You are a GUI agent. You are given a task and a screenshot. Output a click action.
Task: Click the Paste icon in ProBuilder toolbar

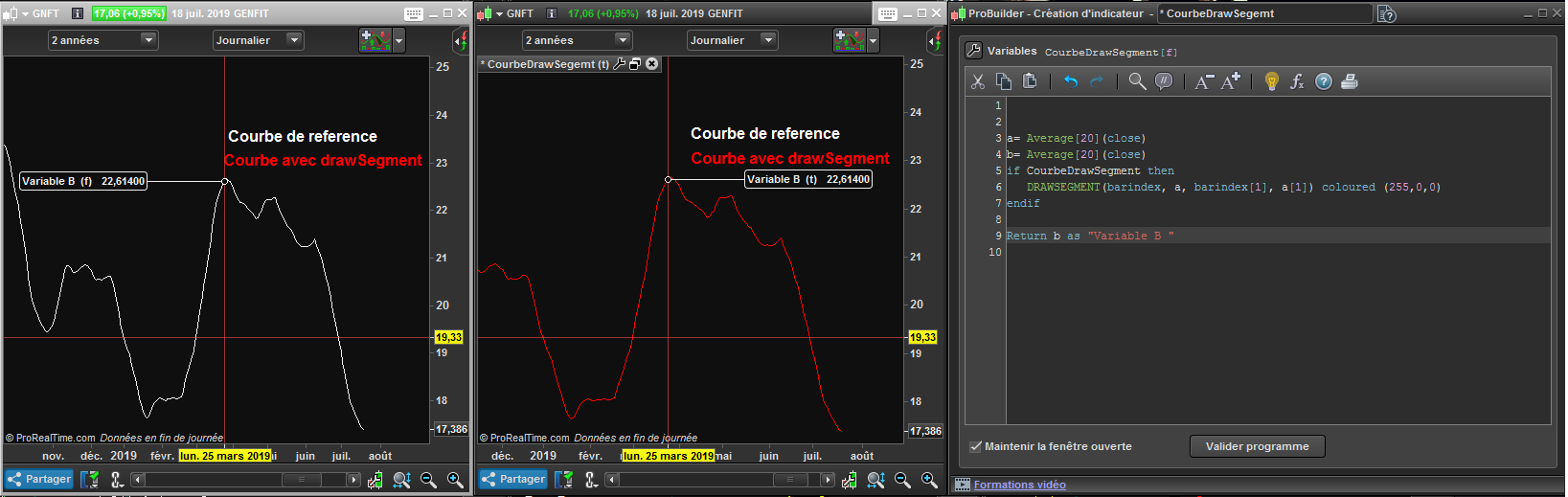[1030, 81]
